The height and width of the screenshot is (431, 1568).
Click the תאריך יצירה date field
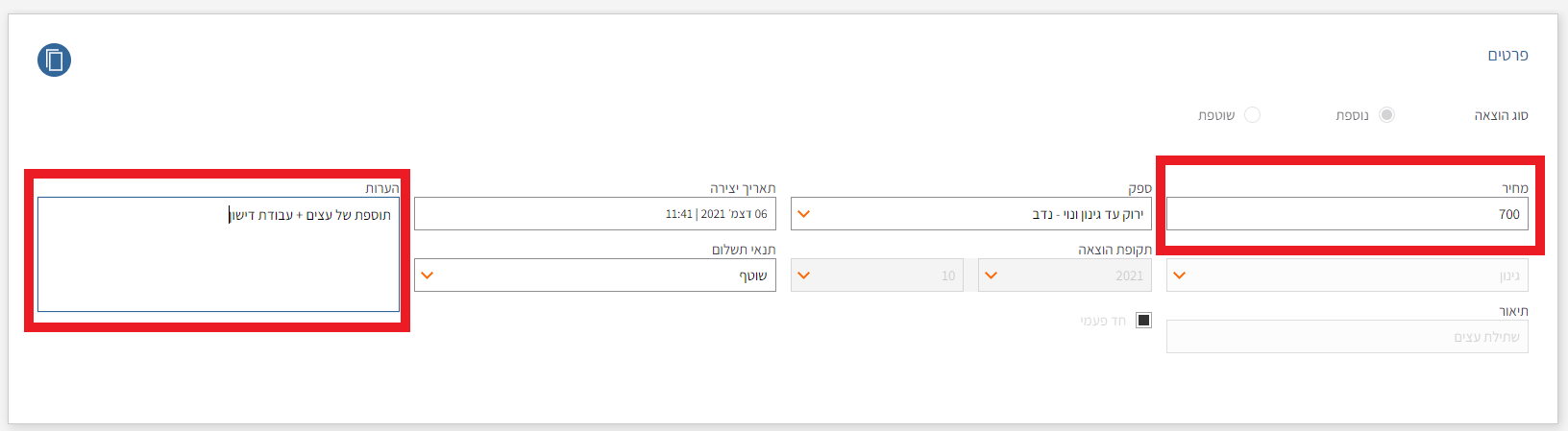[x=596, y=214]
